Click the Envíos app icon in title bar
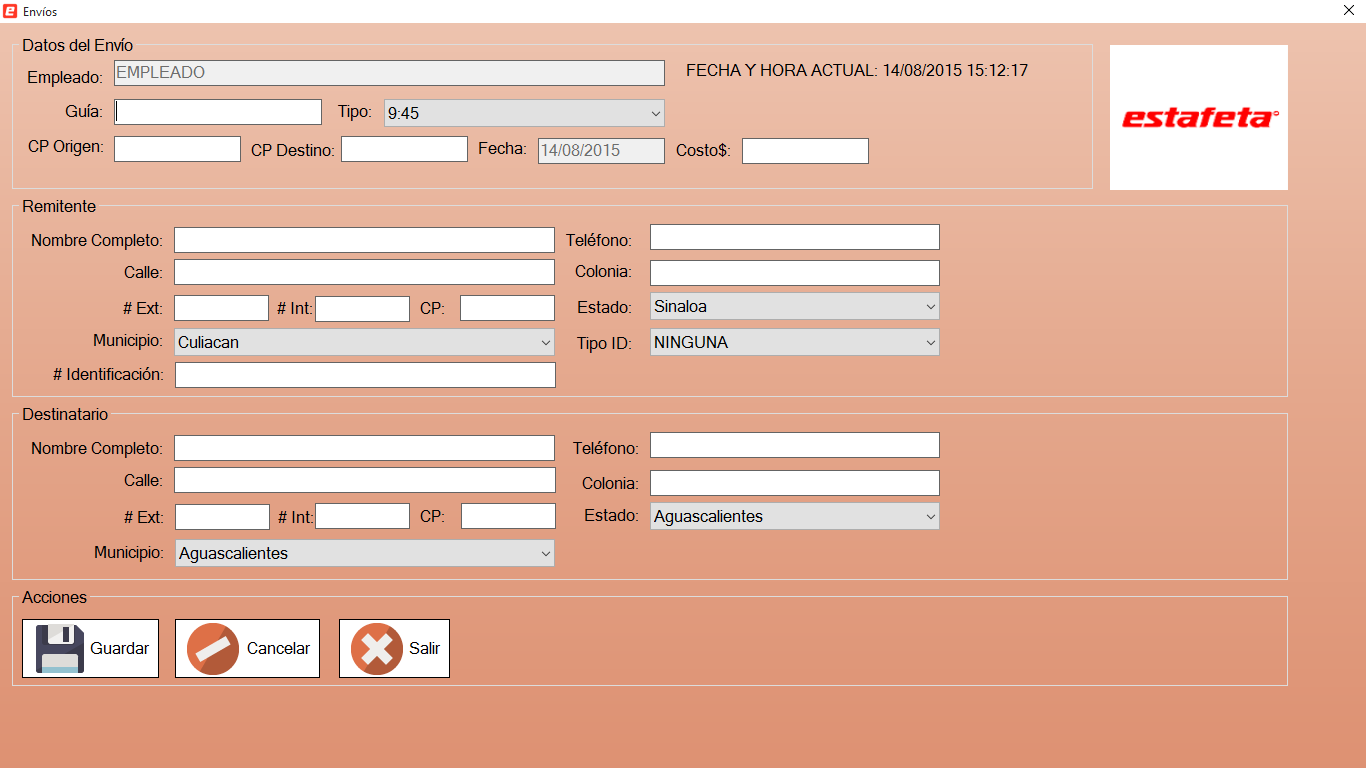The width and height of the screenshot is (1366, 768). tap(10, 11)
